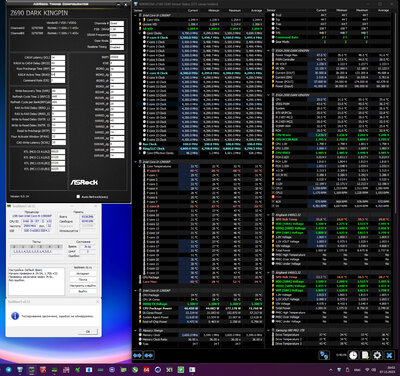Collapse the Memory Timings sensor group
The height and width of the screenshot is (376, 400).
[136, 331]
